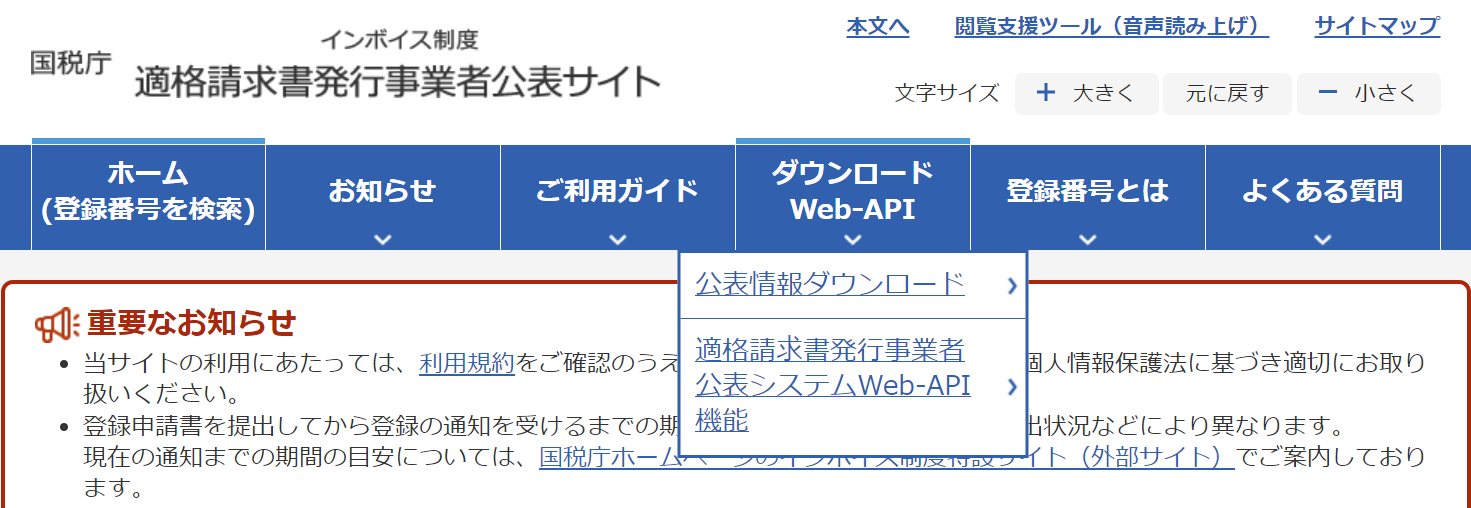Expand chevron under よくある質問
Image resolution: width=1471 pixels, height=508 pixels.
pyautogui.click(x=1323, y=240)
